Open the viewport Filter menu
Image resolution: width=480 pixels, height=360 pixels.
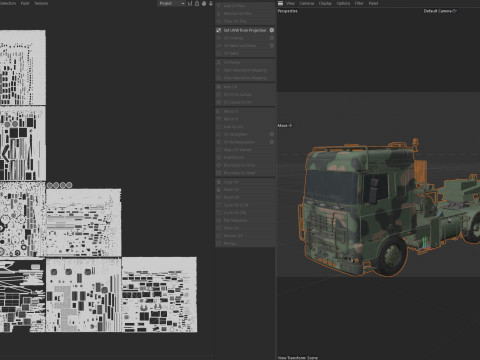(359, 3)
